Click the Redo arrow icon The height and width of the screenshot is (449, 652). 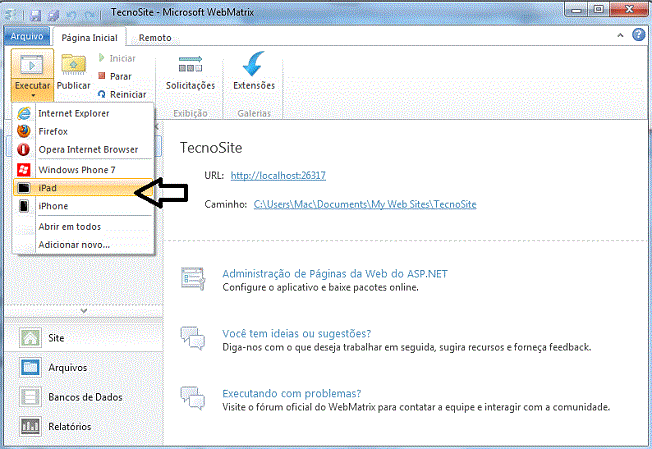[x=90, y=16]
